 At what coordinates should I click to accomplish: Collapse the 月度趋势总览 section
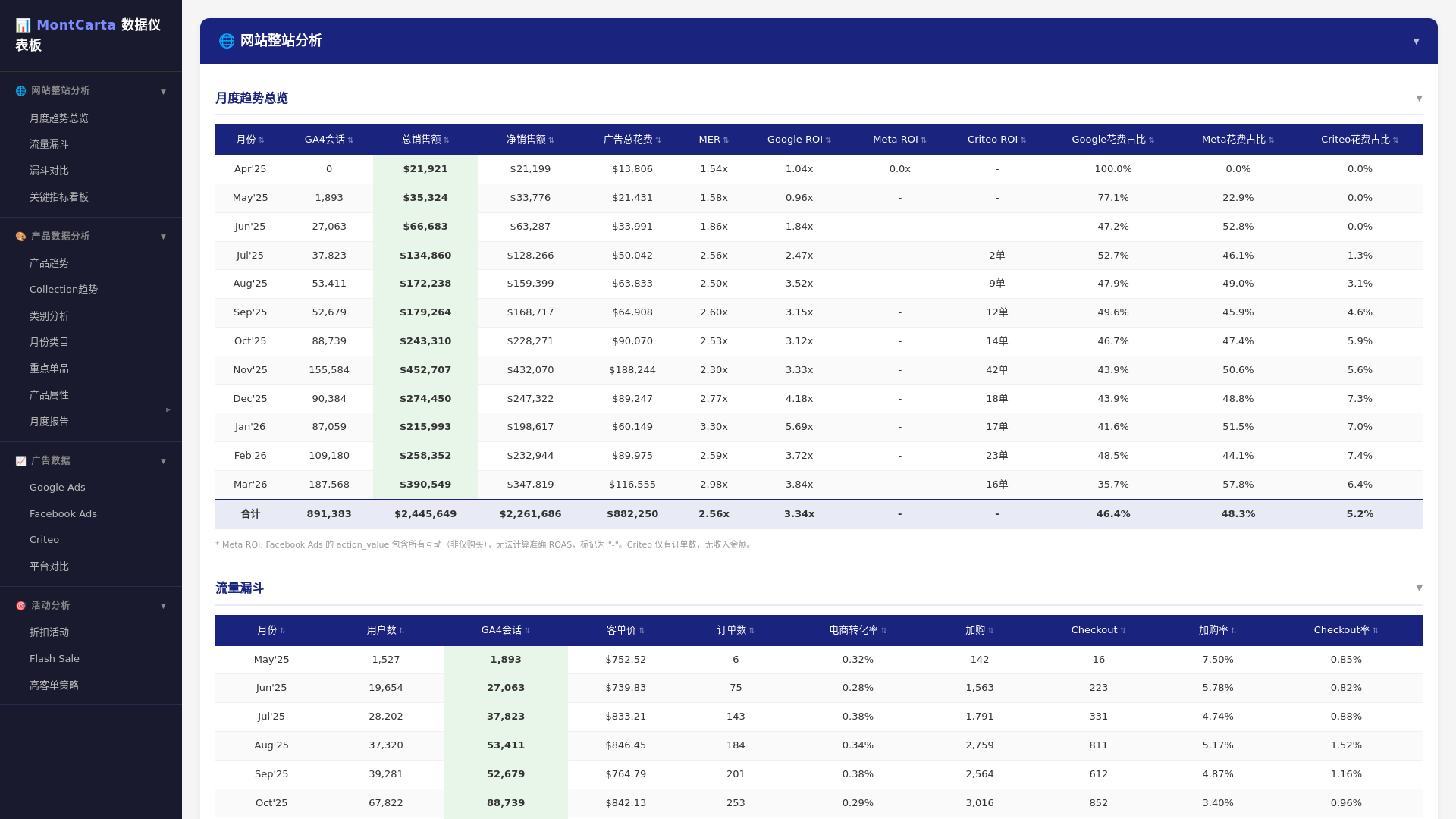pyautogui.click(x=1419, y=99)
